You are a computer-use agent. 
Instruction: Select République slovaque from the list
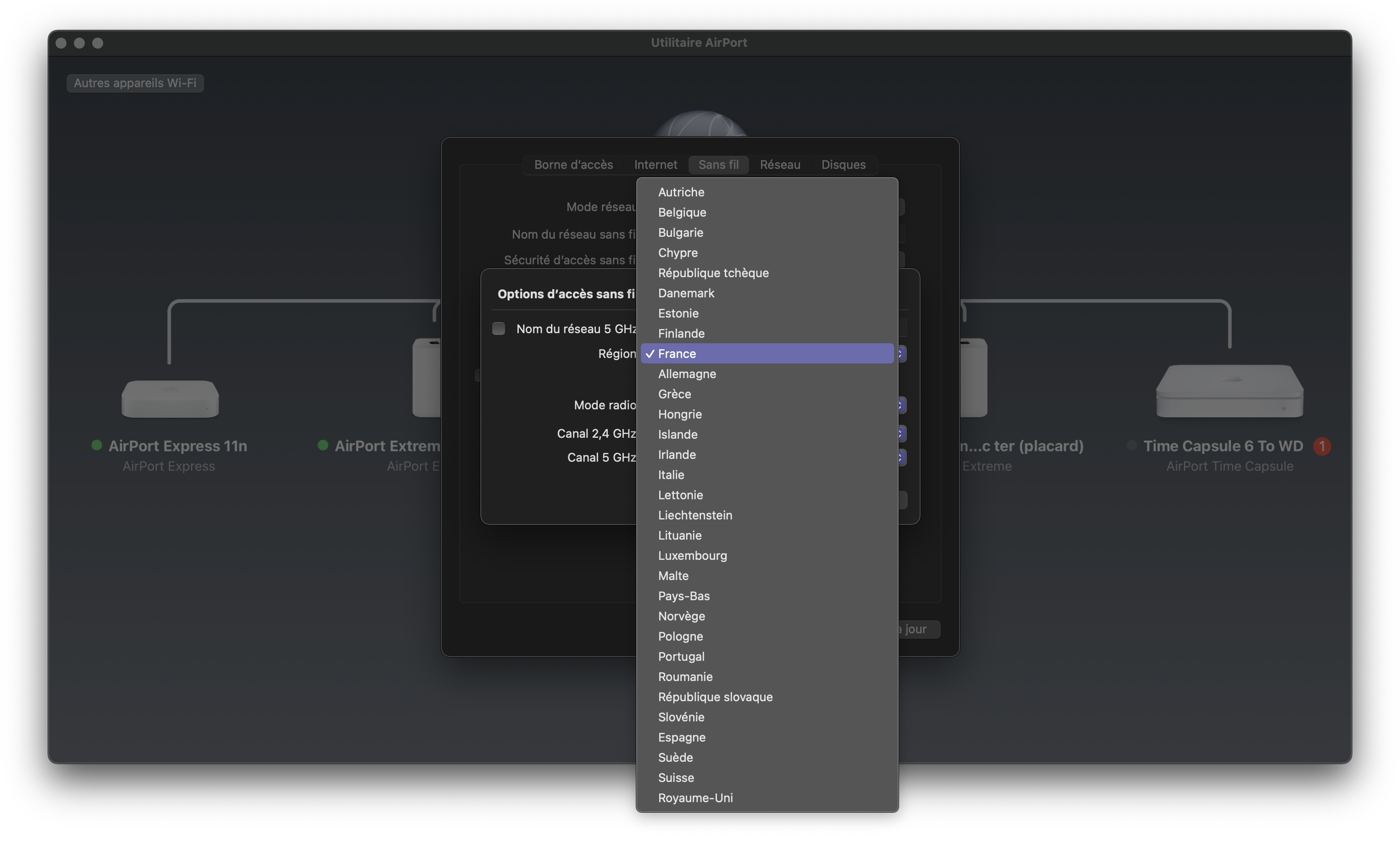point(767,697)
